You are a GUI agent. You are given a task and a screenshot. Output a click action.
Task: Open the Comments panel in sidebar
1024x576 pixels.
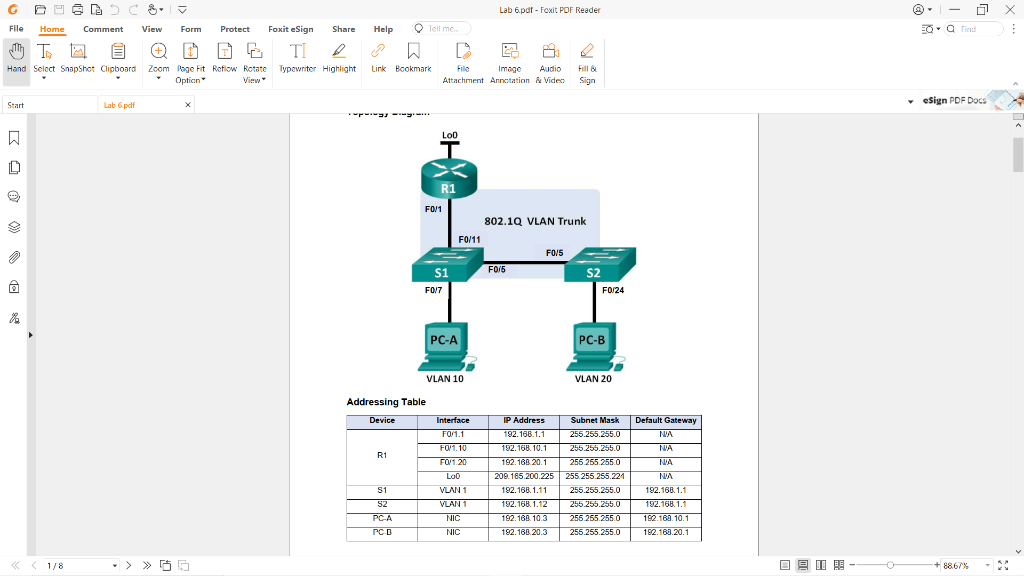click(x=13, y=196)
